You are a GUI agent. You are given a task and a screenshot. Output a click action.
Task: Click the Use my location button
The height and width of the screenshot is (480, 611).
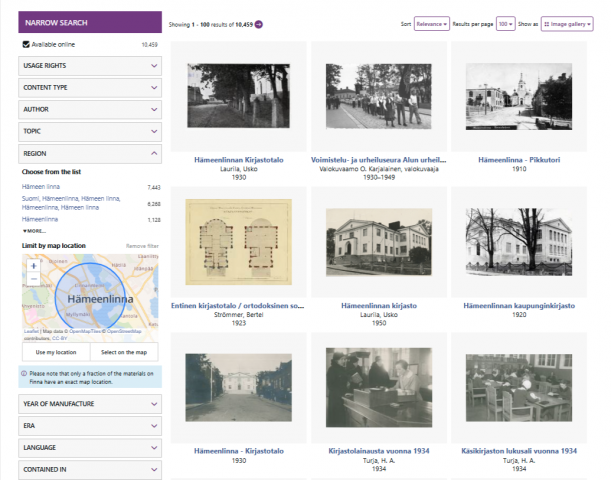(x=56, y=352)
